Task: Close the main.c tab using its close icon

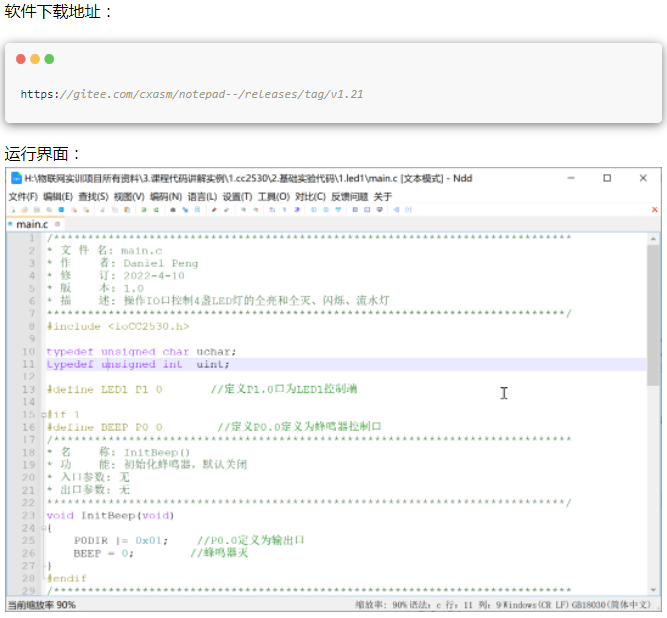Action: click(55, 225)
